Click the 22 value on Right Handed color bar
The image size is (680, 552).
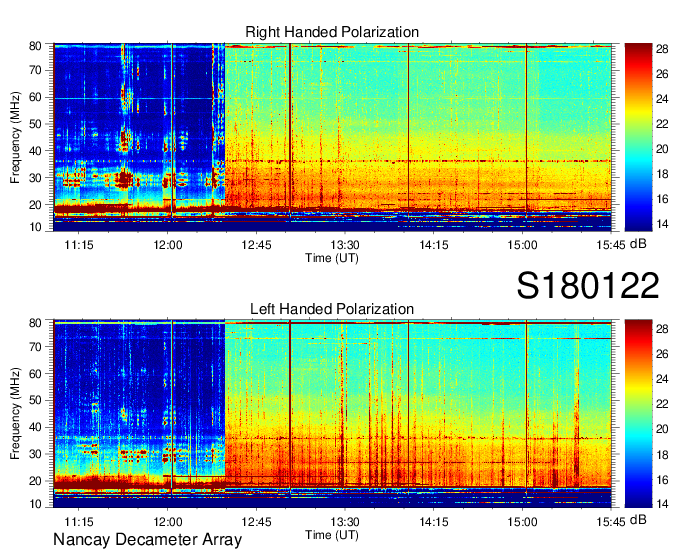coord(662,124)
